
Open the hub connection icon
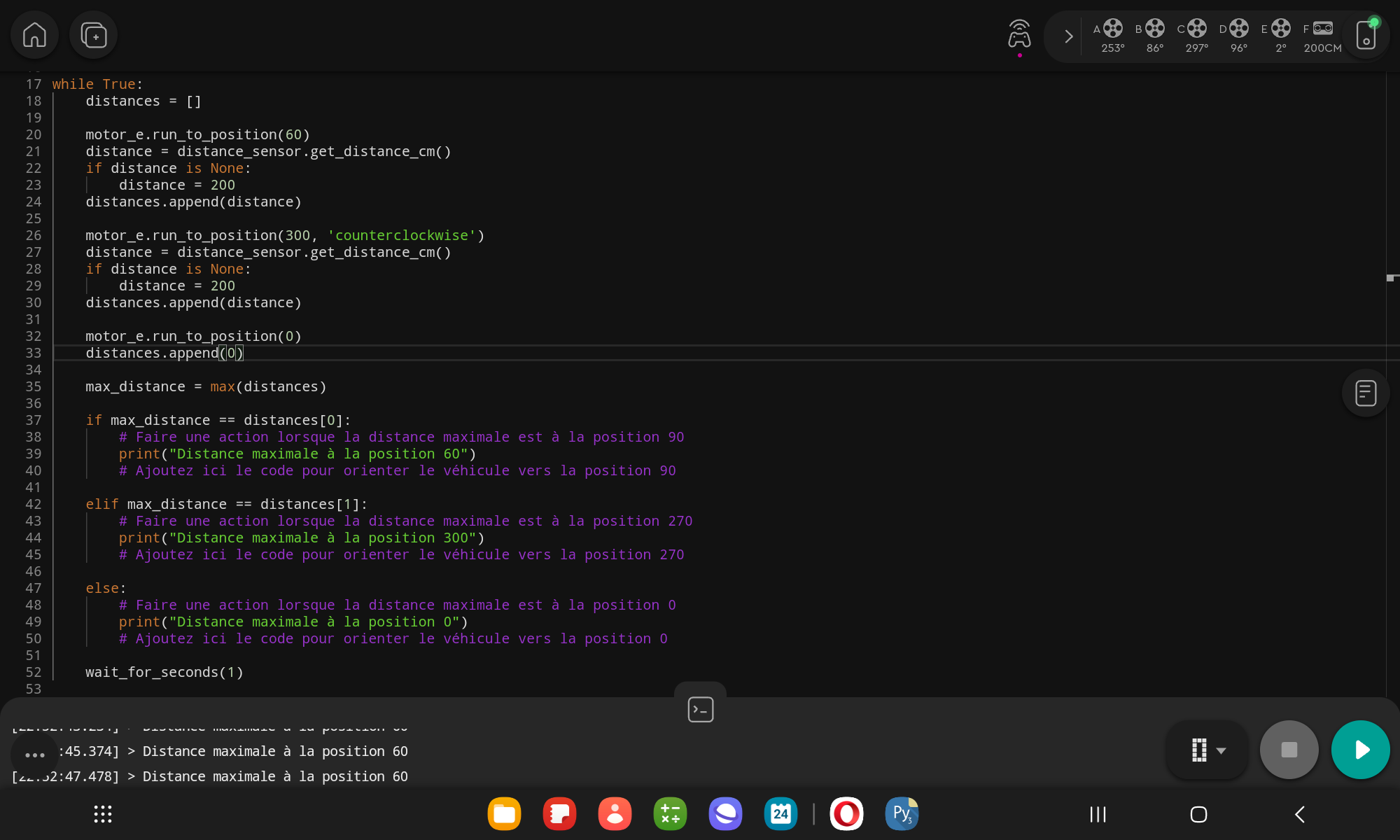coord(1366,35)
